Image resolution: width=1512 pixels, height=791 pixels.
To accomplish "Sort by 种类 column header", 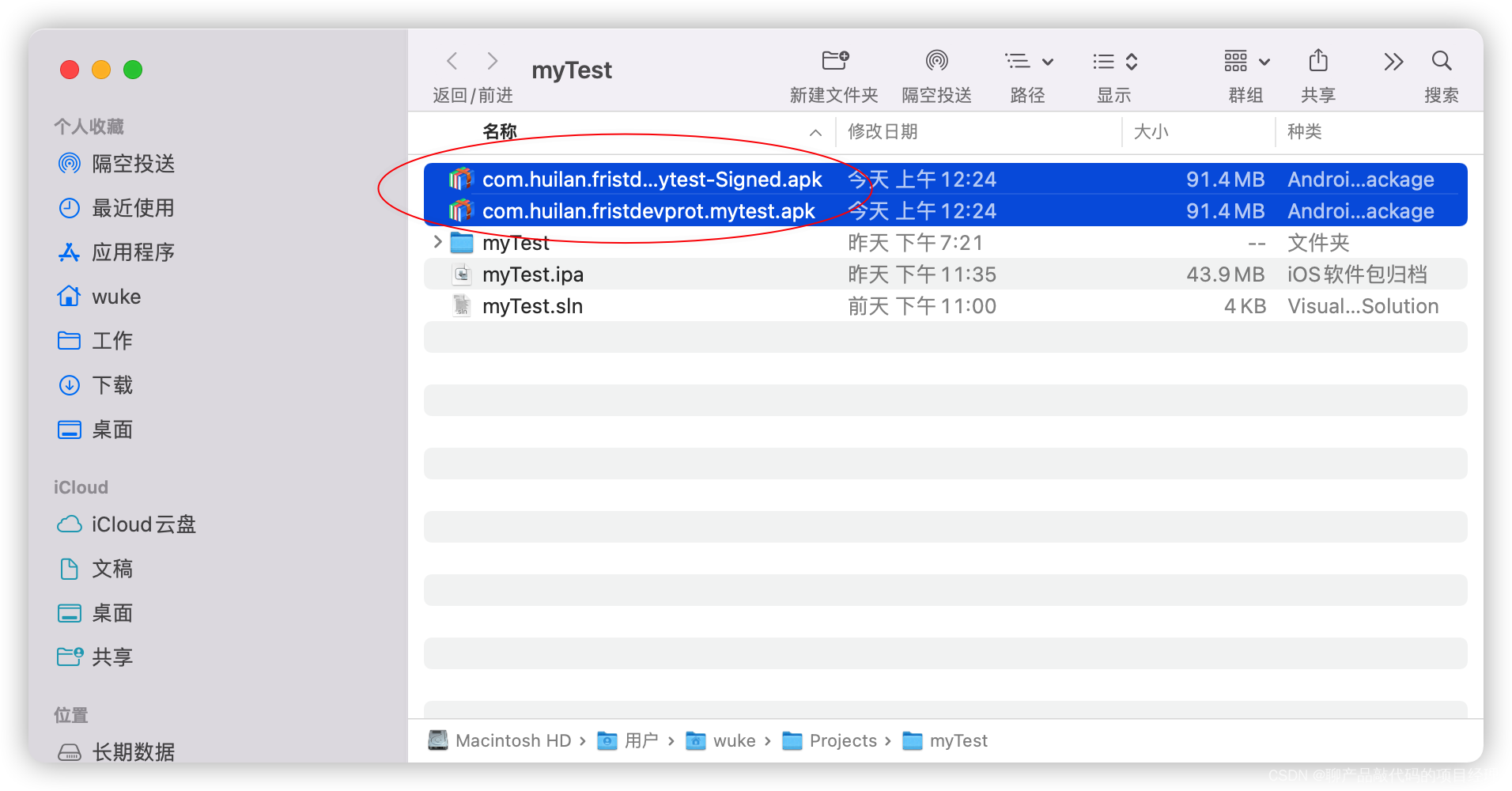I will tap(1305, 132).
